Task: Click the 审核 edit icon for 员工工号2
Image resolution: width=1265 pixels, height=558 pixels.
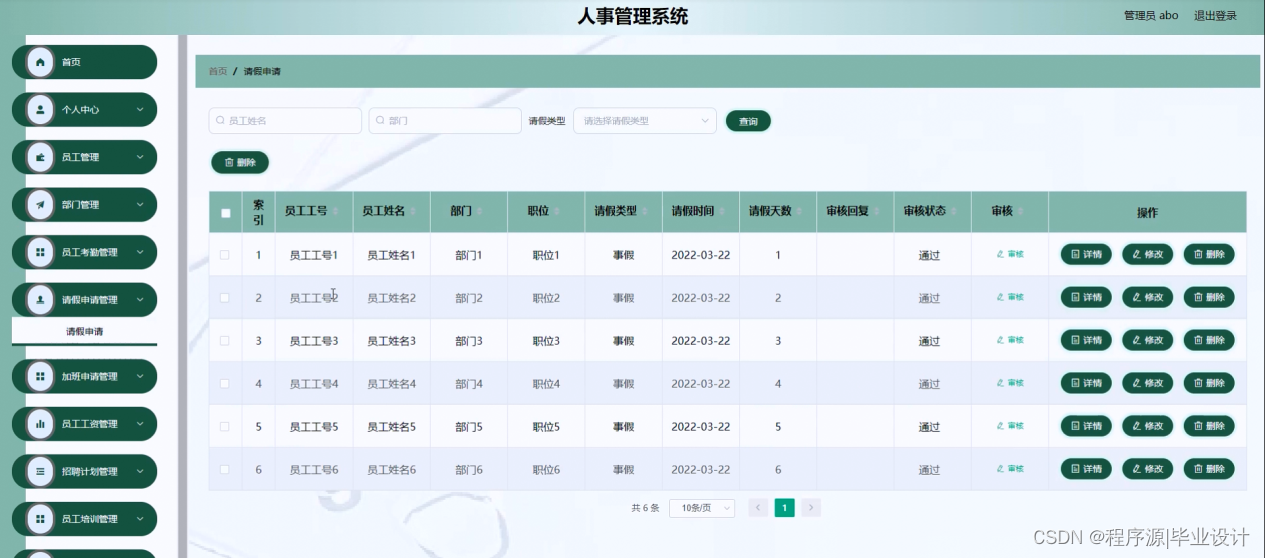Action: pos(1000,297)
